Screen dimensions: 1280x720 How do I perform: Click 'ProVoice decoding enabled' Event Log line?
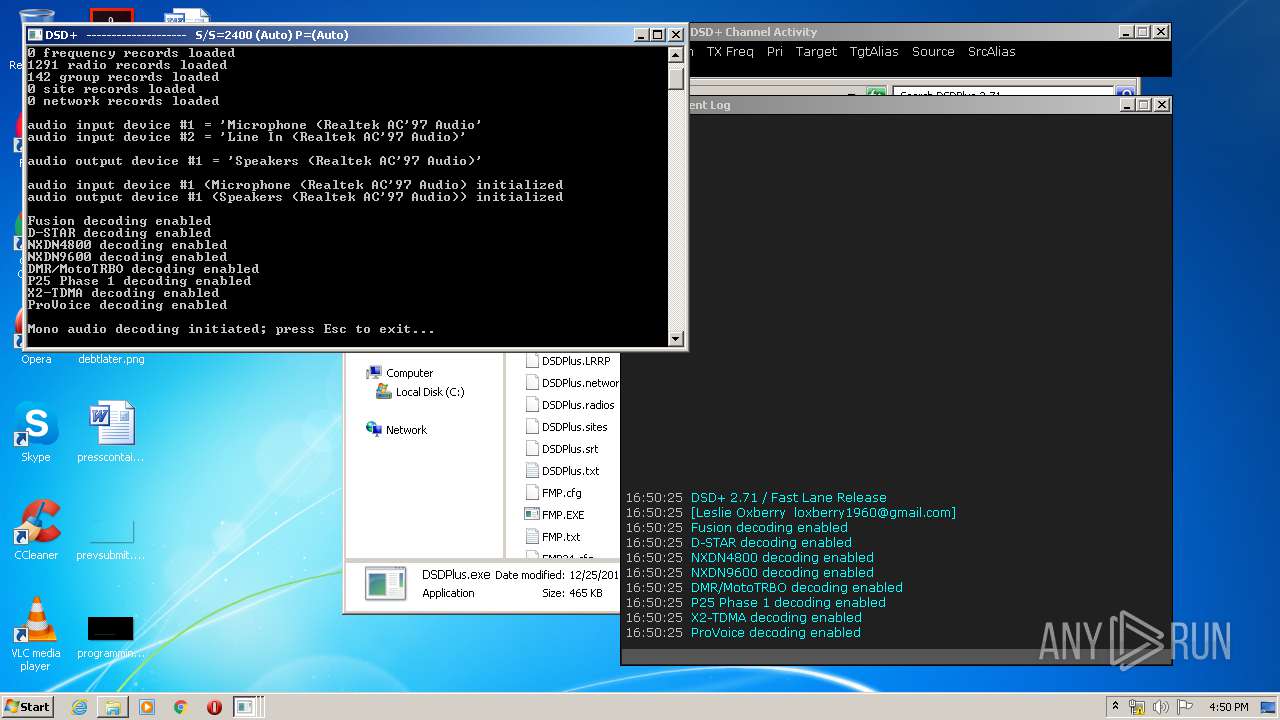click(x=776, y=633)
